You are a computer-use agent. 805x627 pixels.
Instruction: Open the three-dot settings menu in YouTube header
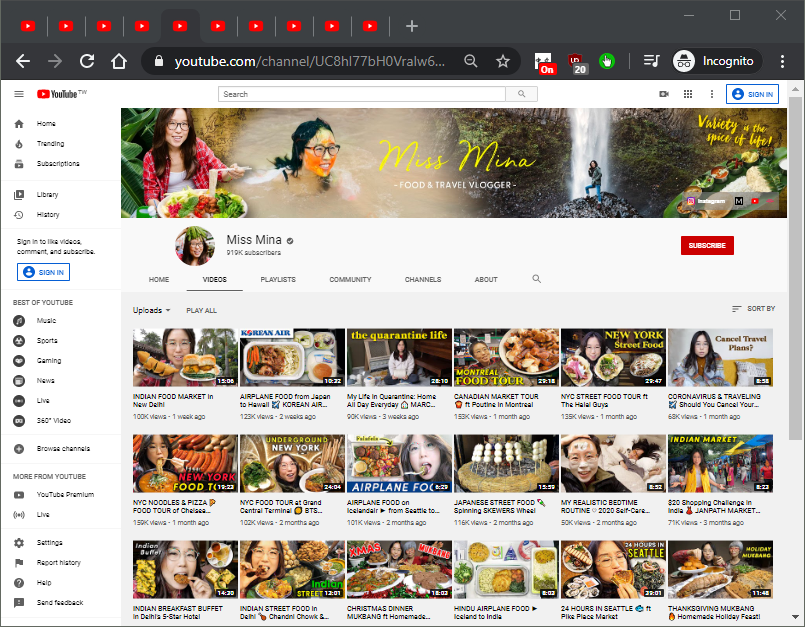(712, 94)
